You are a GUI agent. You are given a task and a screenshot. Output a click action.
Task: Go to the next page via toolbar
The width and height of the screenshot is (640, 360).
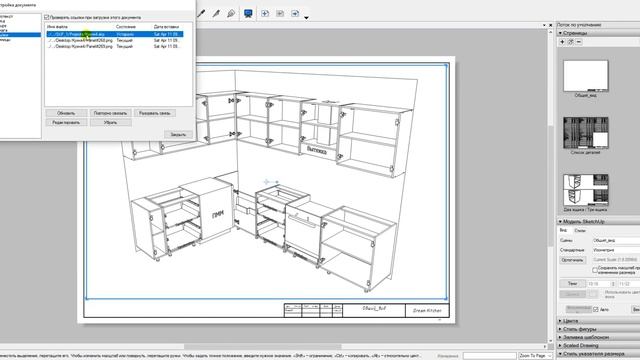point(295,13)
